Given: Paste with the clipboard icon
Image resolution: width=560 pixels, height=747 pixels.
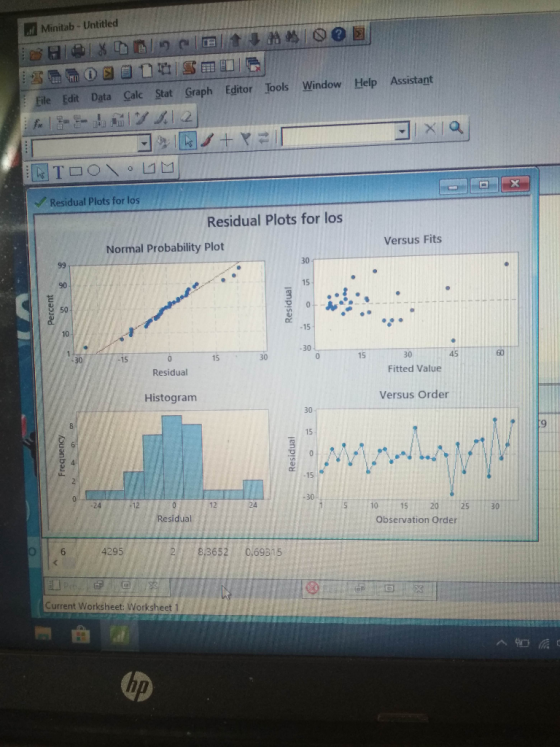Looking at the screenshot, I should pos(140,47).
